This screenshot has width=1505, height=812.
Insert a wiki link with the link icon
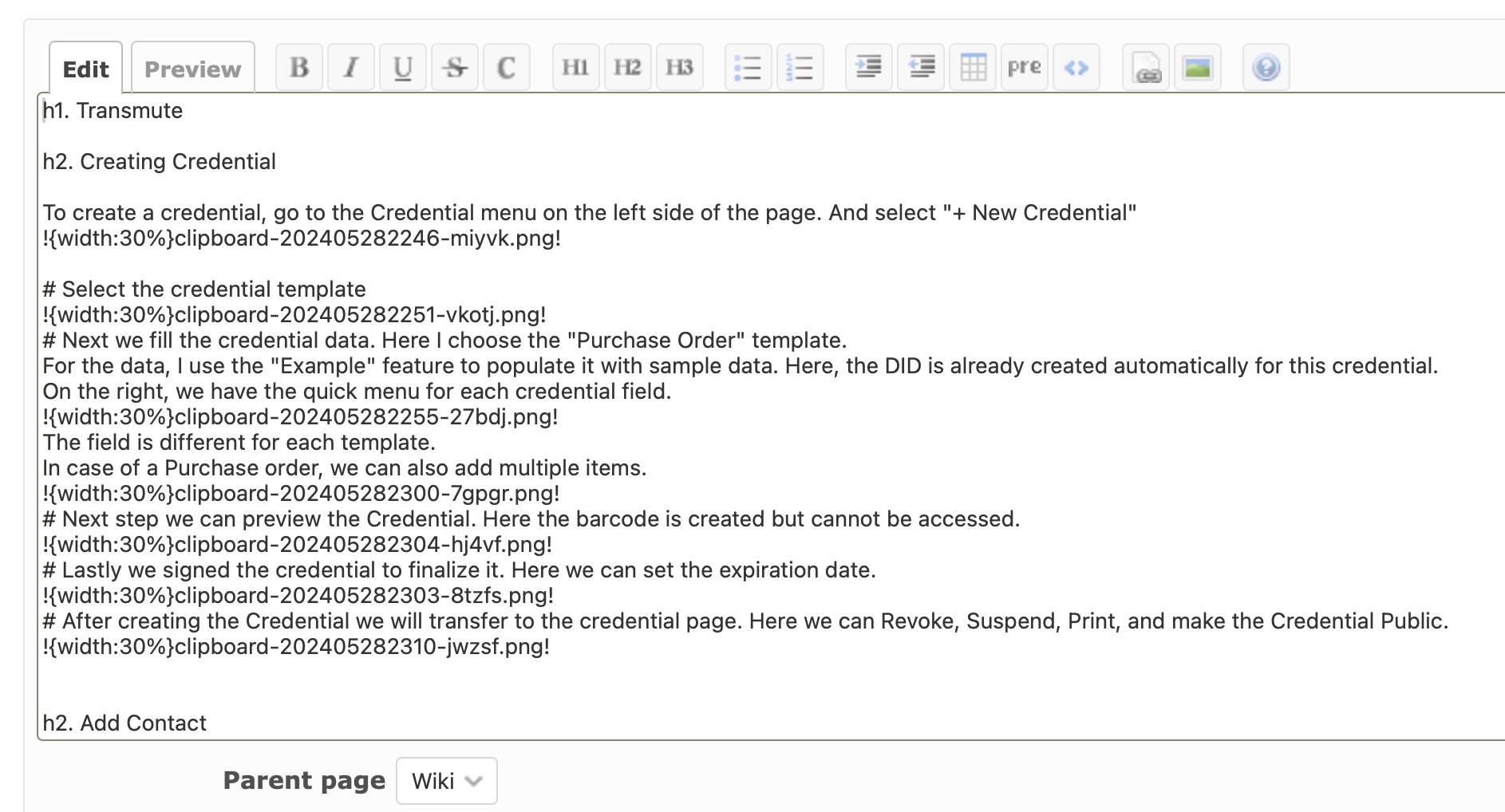pos(1144,68)
